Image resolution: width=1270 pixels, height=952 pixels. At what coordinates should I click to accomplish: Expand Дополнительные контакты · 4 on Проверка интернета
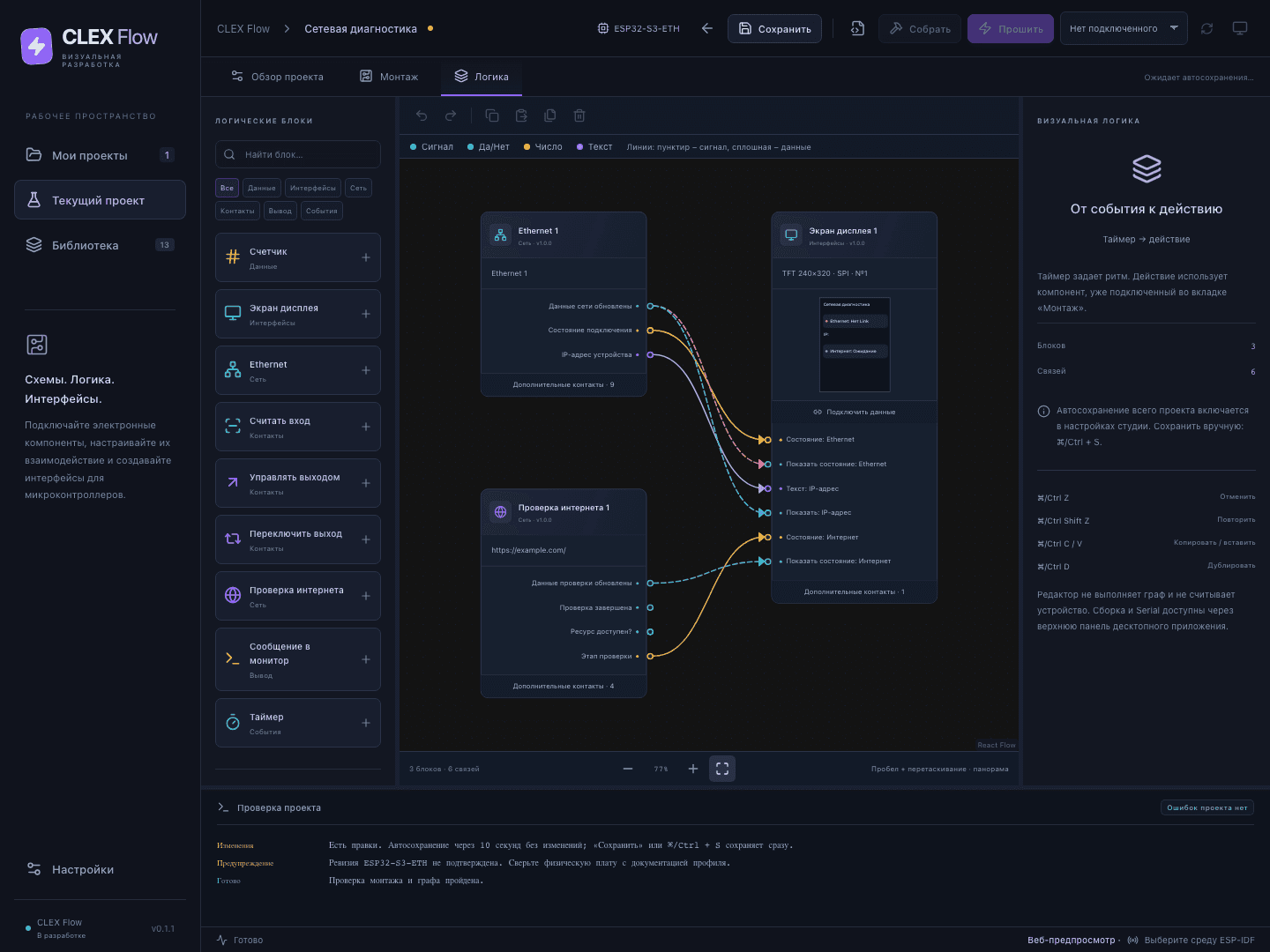tap(564, 686)
